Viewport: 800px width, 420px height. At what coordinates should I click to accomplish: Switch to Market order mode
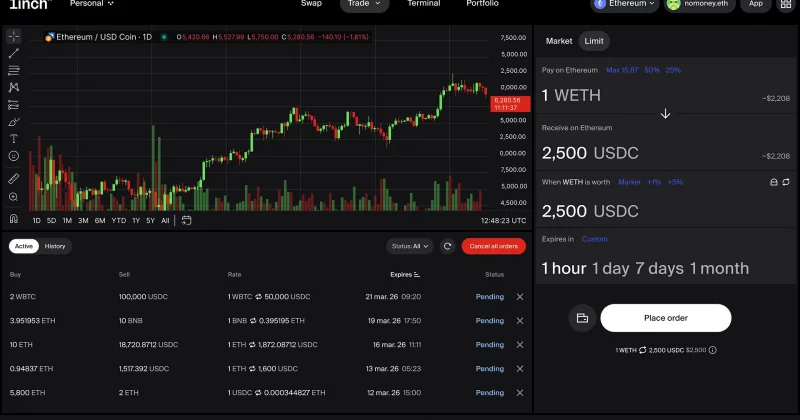(559, 41)
